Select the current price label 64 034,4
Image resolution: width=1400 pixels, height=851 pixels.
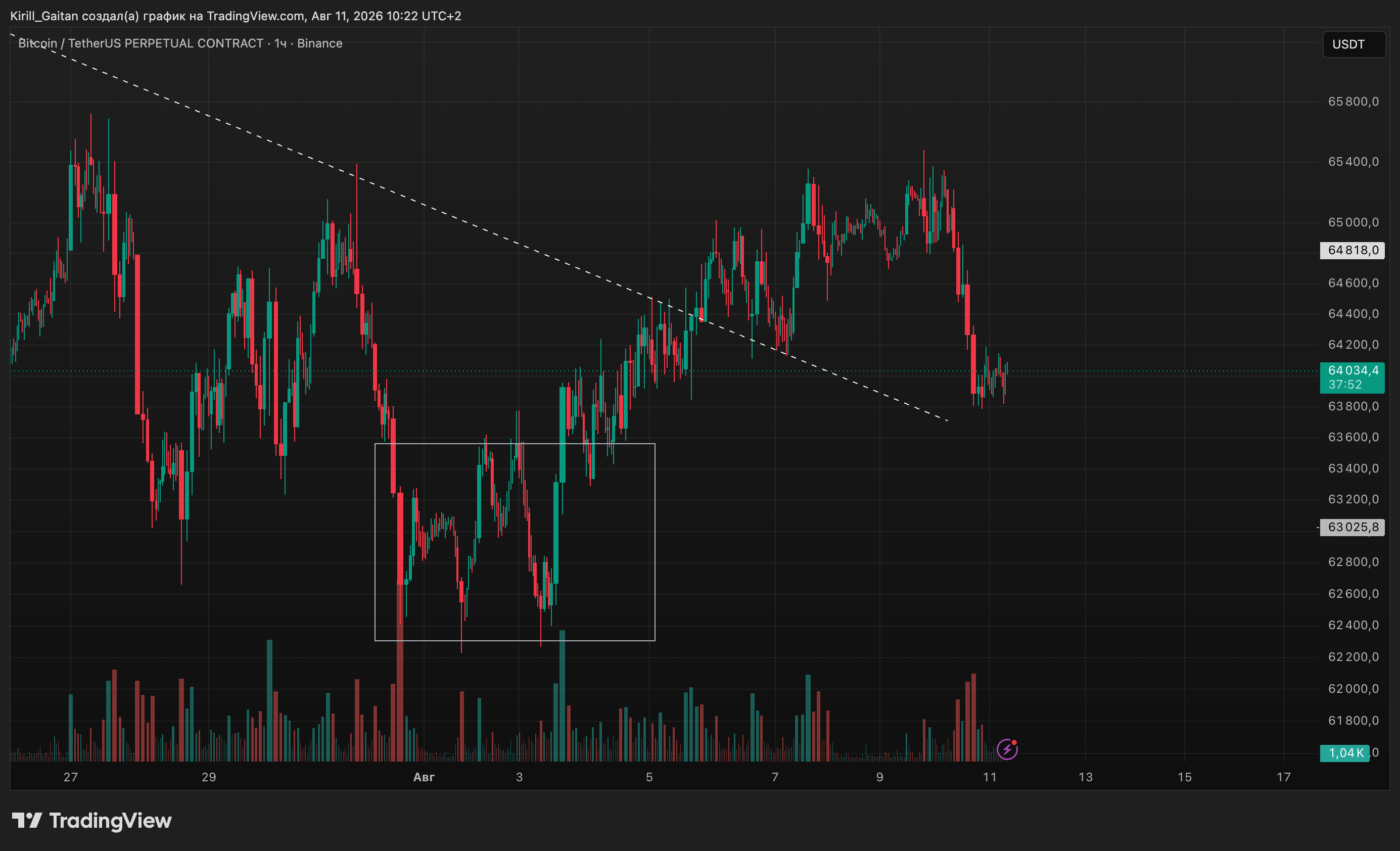point(1353,370)
